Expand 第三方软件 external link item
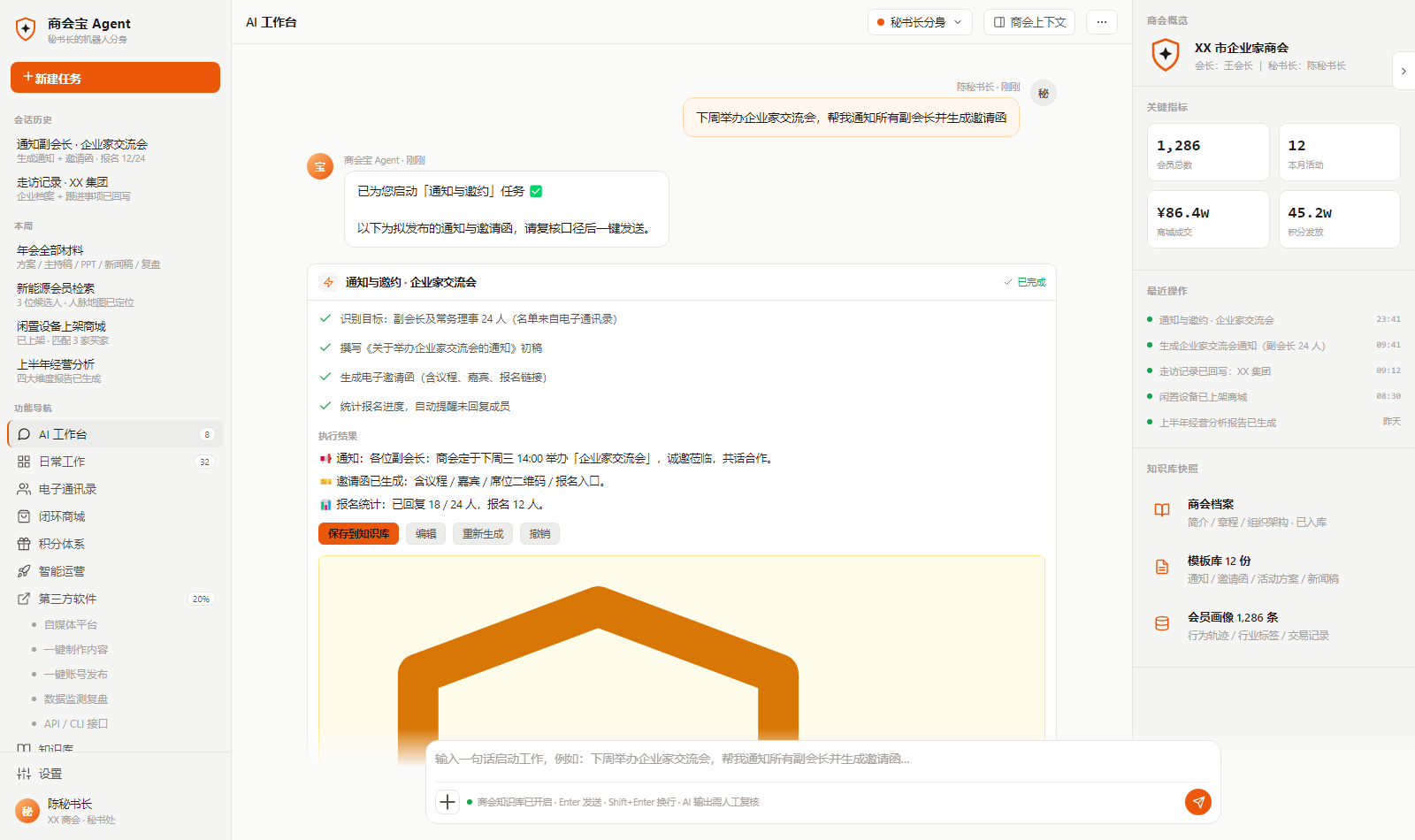The height and width of the screenshot is (840, 1415). click(x=115, y=599)
